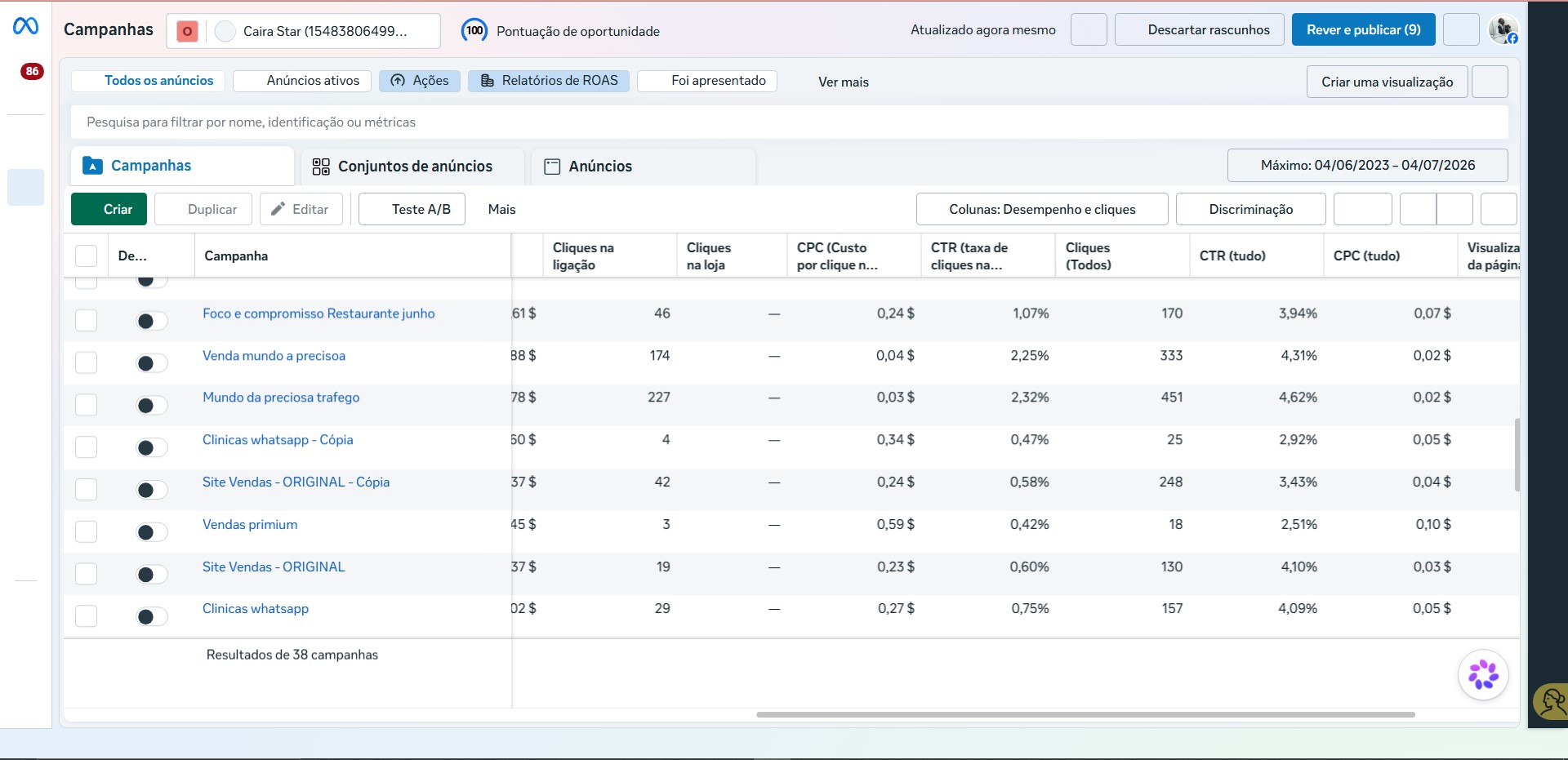Select checkbox for Site Vendas - ORIGINAL - Cópia
The image size is (1568, 760).
click(x=86, y=489)
